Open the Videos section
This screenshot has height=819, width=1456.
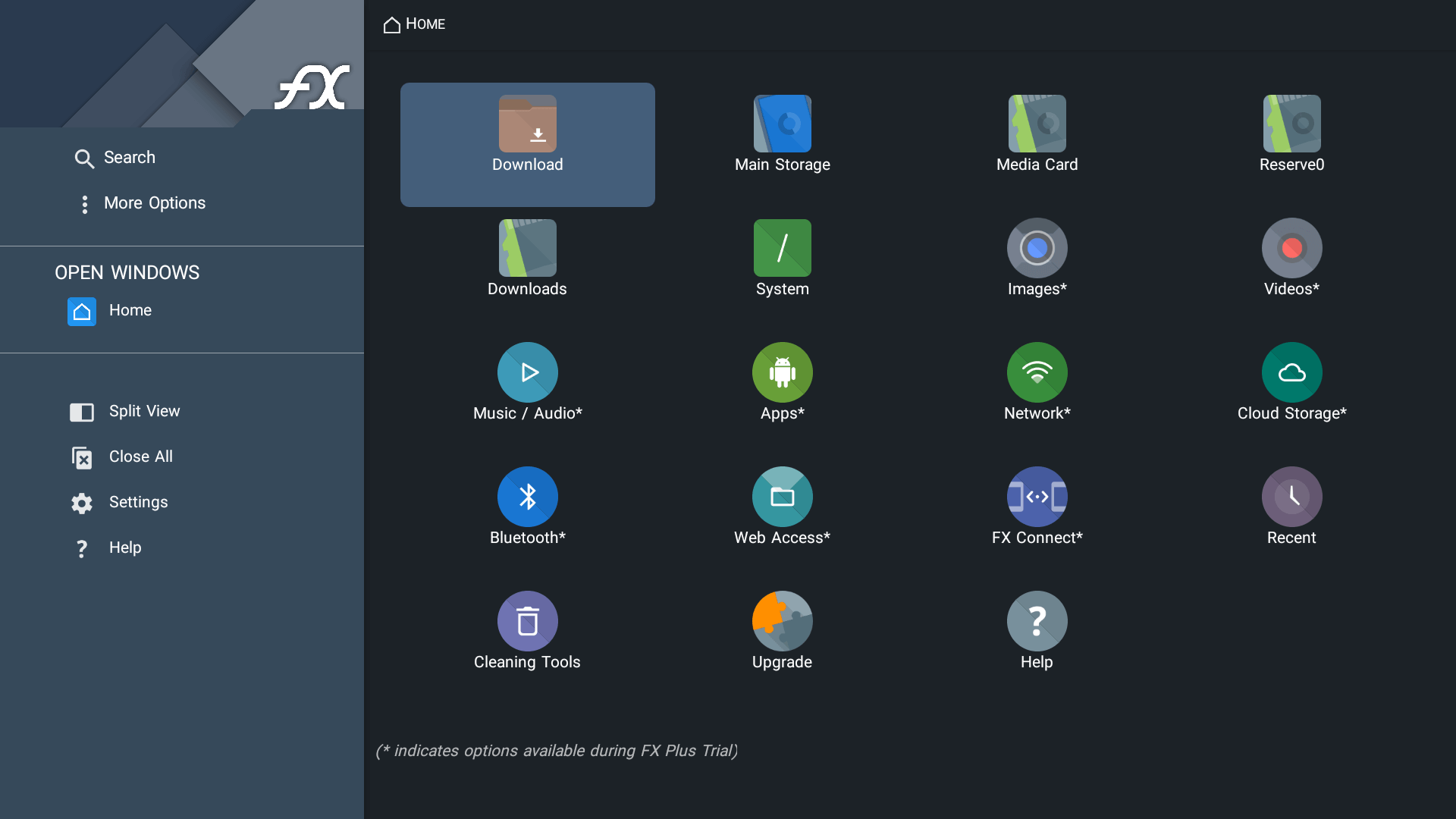coord(1291,258)
